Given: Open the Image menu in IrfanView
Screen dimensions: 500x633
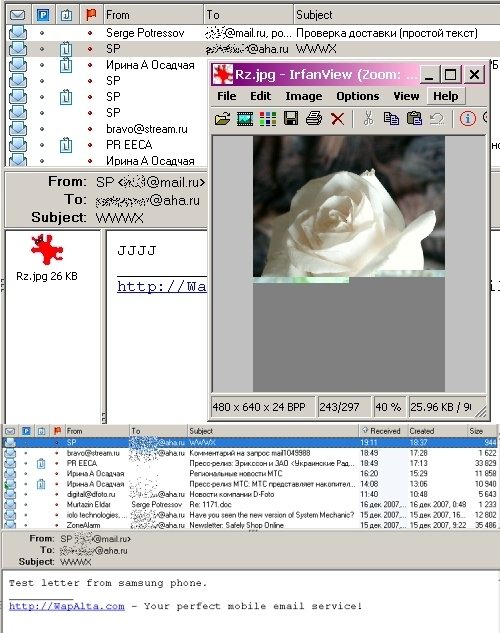Looking at the screenshot, I should pos(303,96).
